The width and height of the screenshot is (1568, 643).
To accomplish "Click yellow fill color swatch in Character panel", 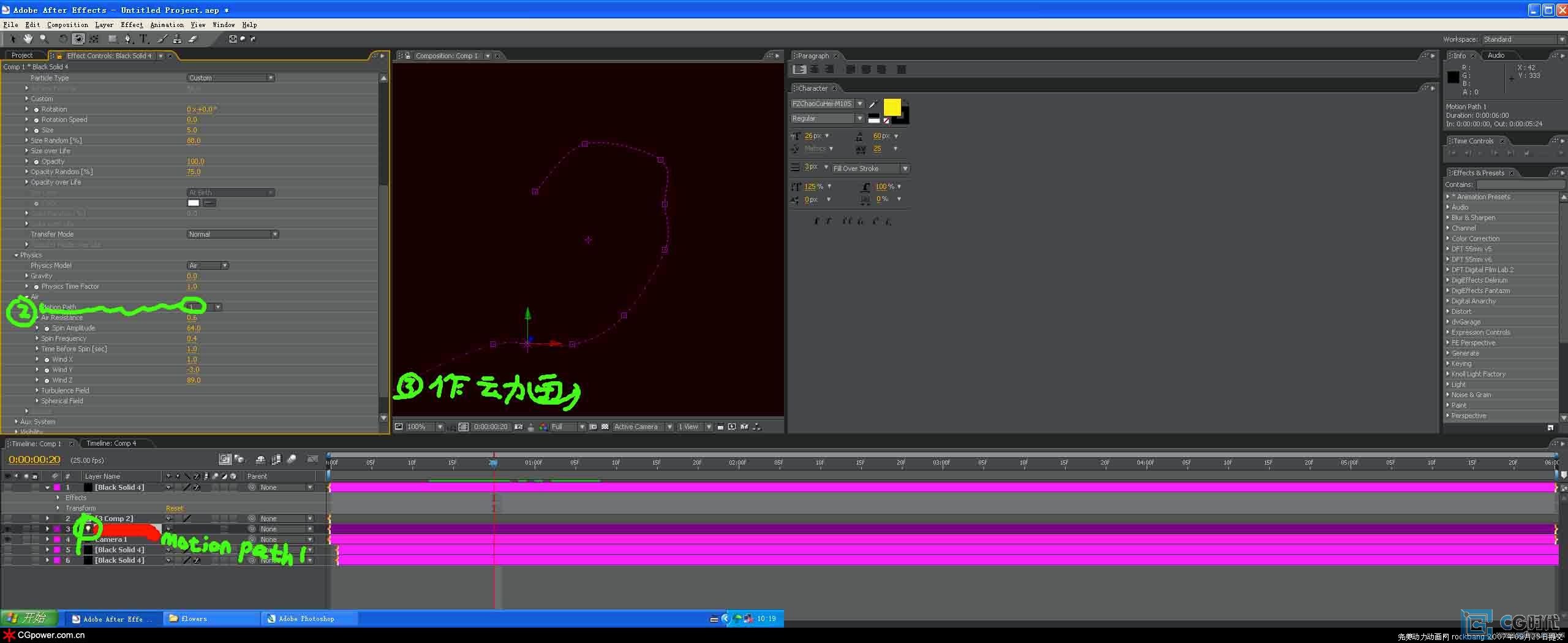I will (x=892, y=107).
